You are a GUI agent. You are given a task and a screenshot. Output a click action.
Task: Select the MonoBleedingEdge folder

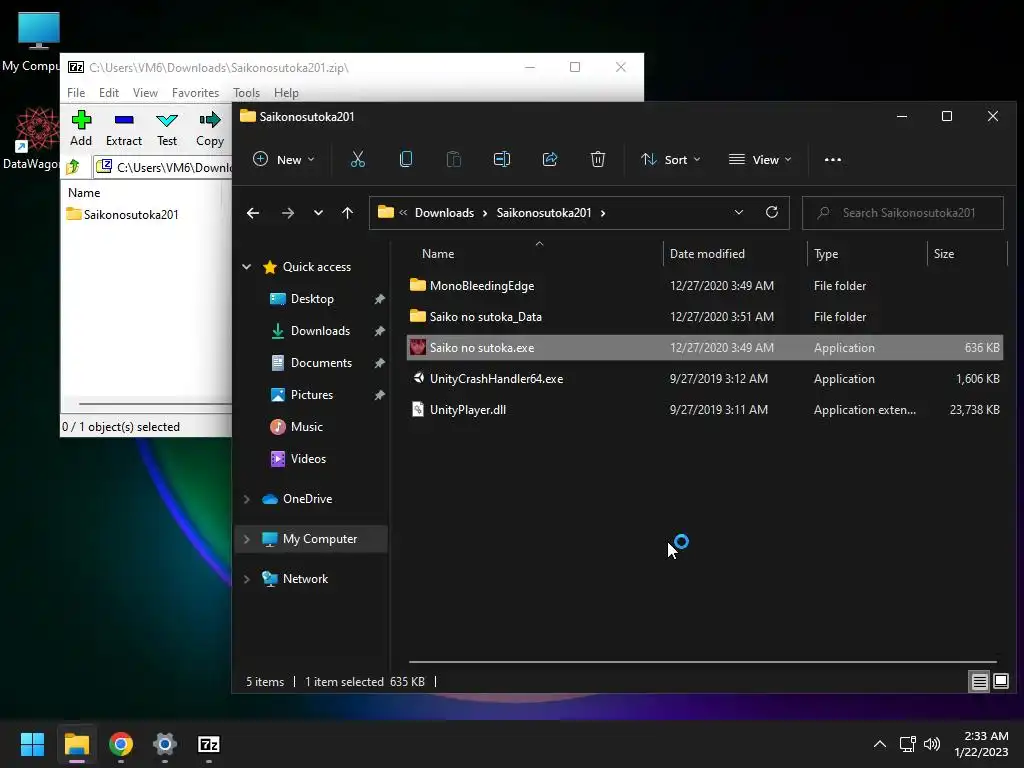pyautogui.click(x=705, y=285)
